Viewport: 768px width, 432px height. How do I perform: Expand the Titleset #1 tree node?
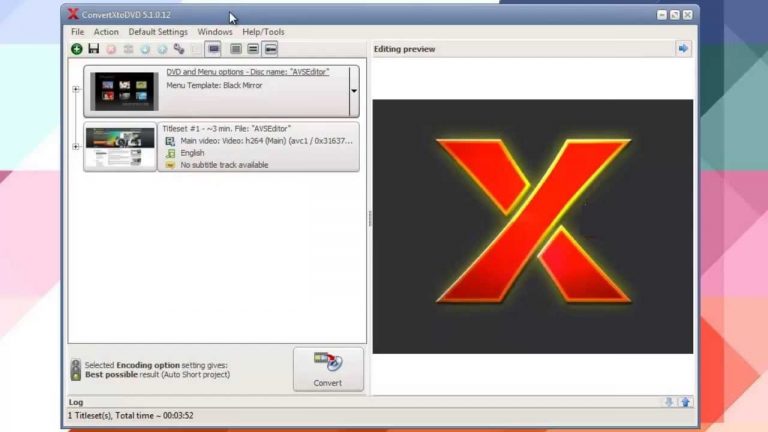(76, 146)
